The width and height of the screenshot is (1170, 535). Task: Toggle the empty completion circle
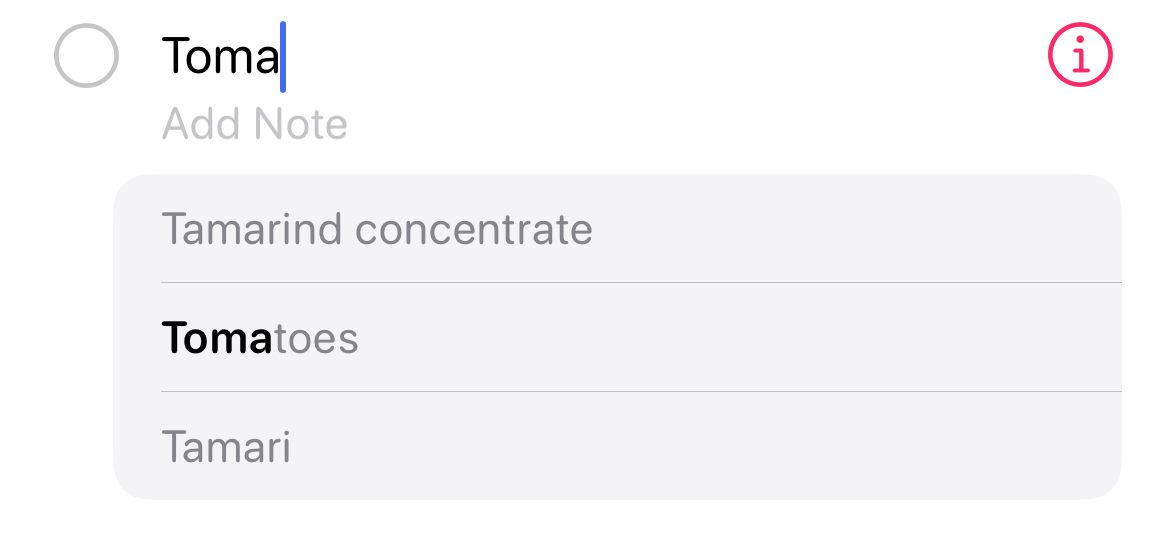pos(86,55)
